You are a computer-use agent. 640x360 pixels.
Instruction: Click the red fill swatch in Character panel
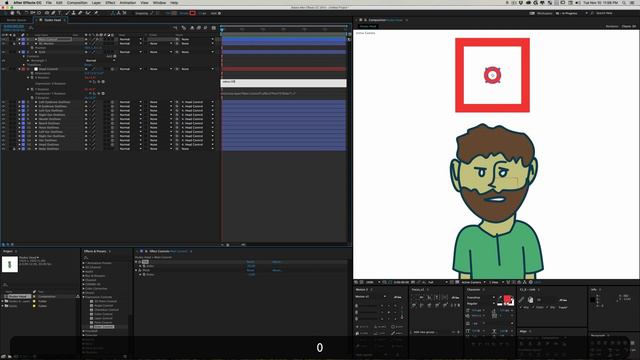(x=507, y=299)
